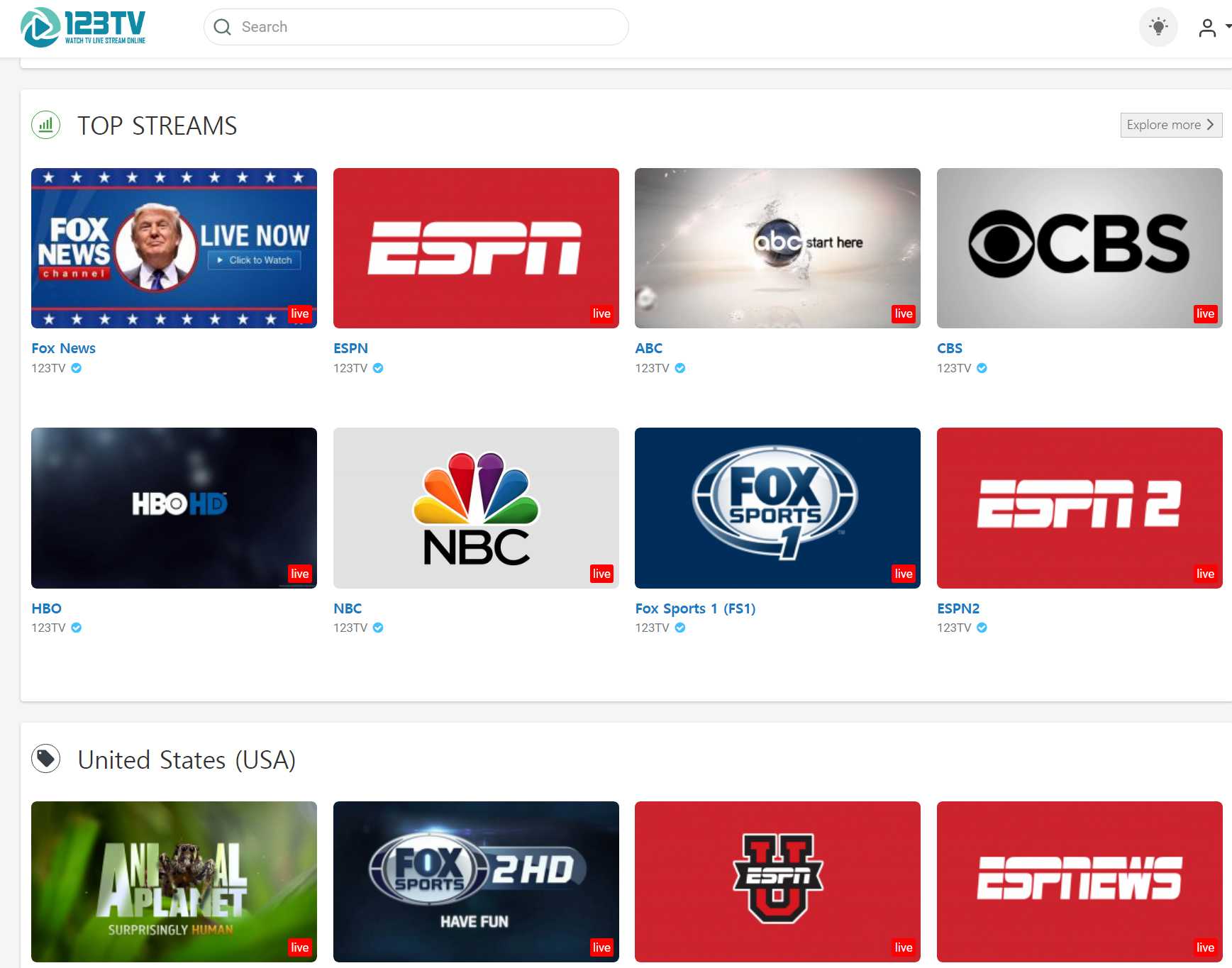Image resolution: width=1232 pixels, height=968 pixels.
Task: Open the ESPN U thumbnail
Action: tap(777, 881)
